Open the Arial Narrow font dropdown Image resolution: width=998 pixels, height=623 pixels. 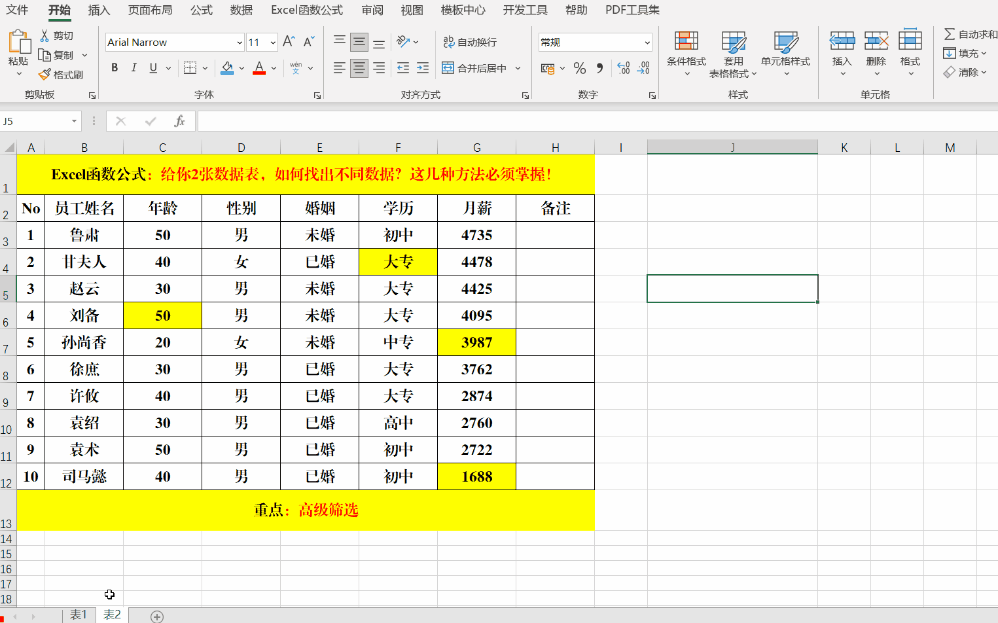pyautogui.click(x=239, y=43)
